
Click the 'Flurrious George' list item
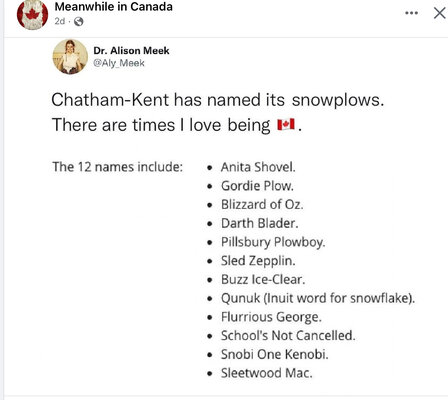pyautogui.click(x=271, y=317)
